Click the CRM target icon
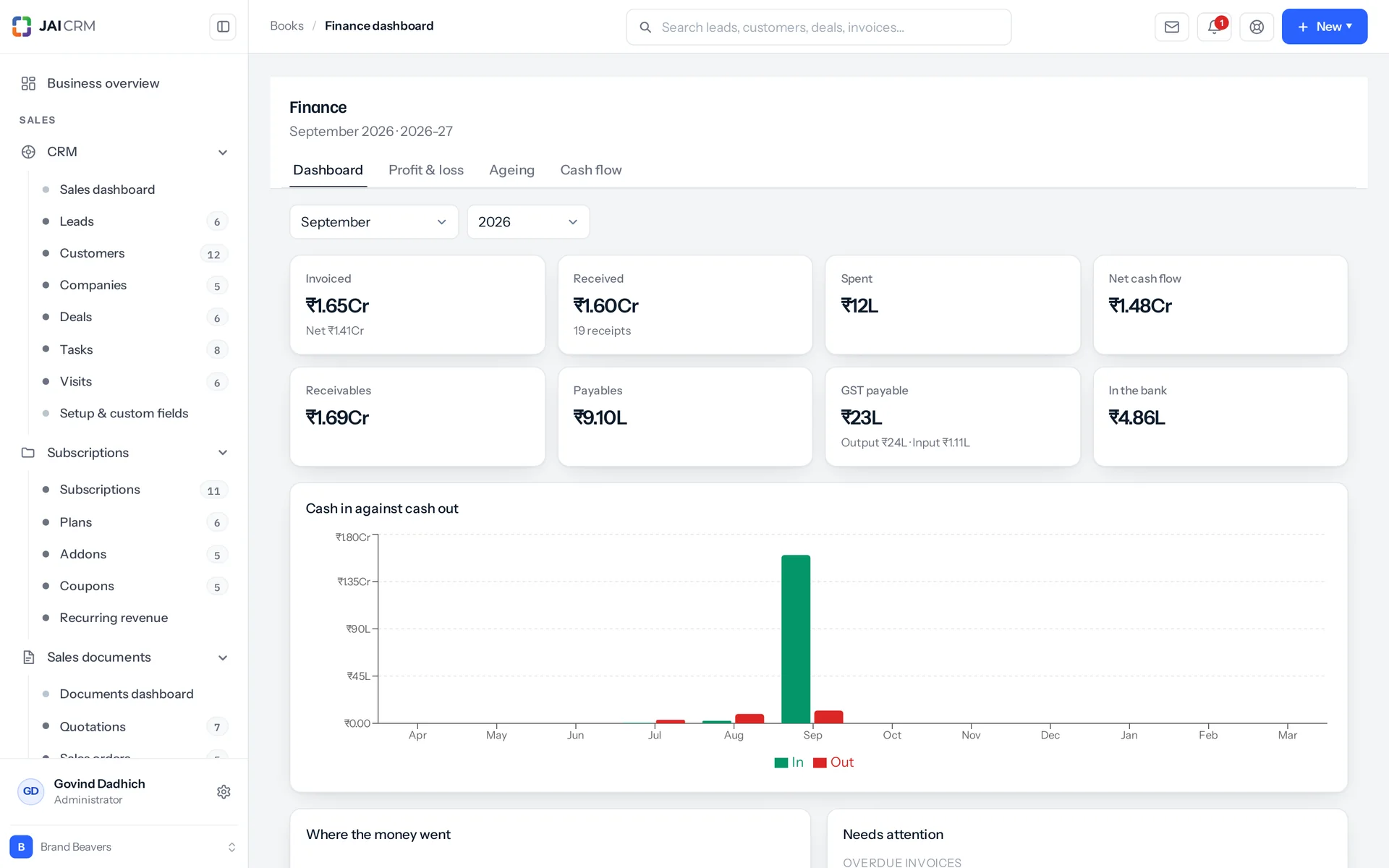This screenshot has width=1389, height=868. click(x=28, y=152)
